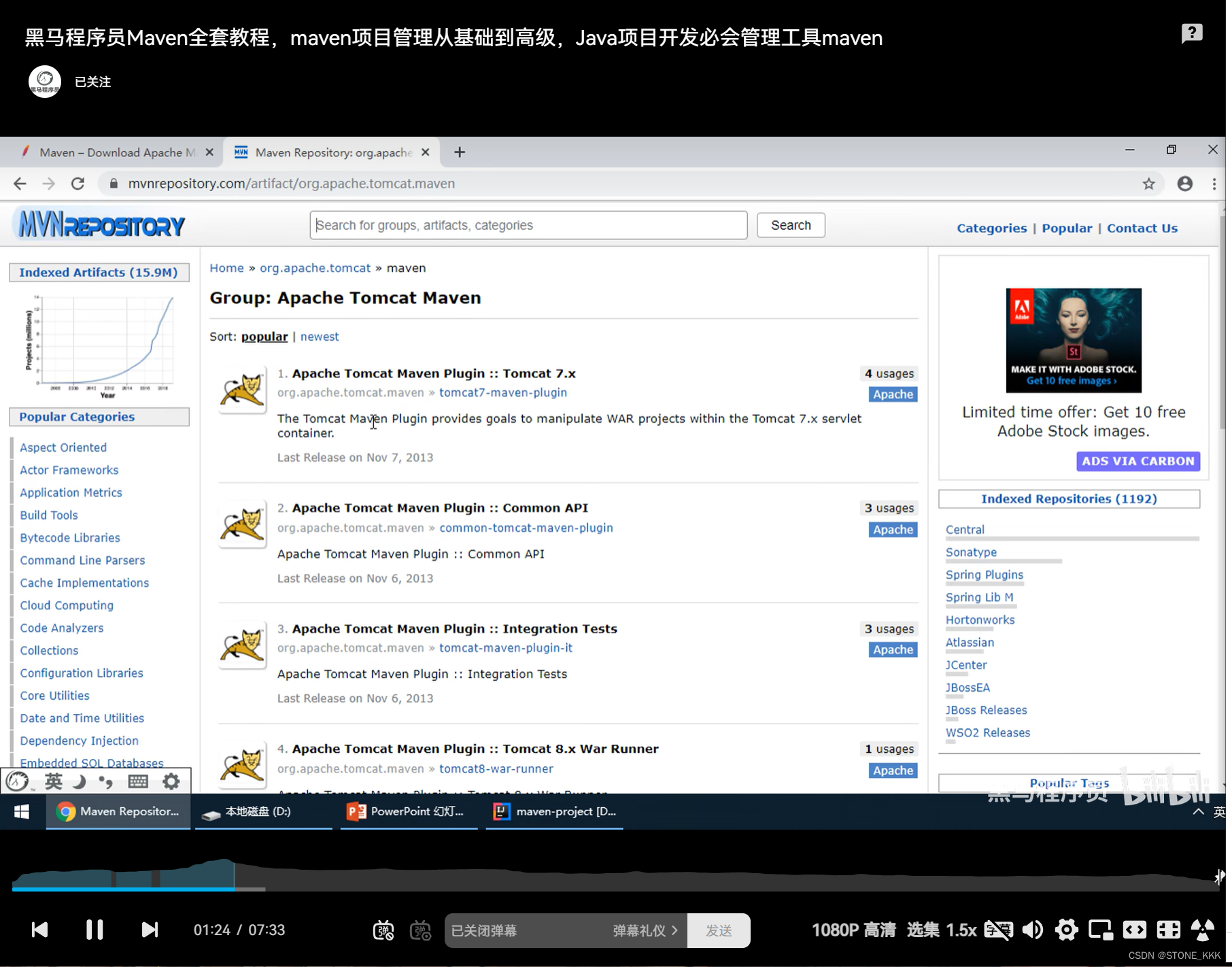Image resolution: width=1232 pixels, height=967 pixels.
Task: Click the ADS VIA CARBON button
Action: 1138,461
